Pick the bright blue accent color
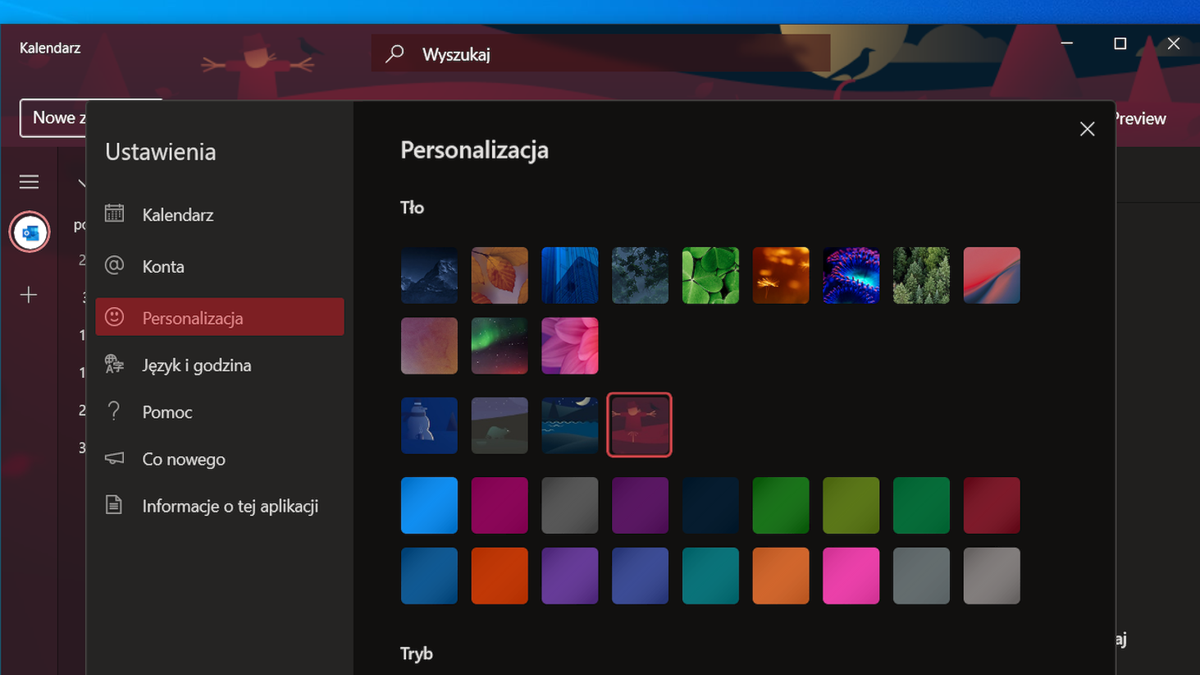The height and width of the screenshot is (675, 1200). (429, 505)
